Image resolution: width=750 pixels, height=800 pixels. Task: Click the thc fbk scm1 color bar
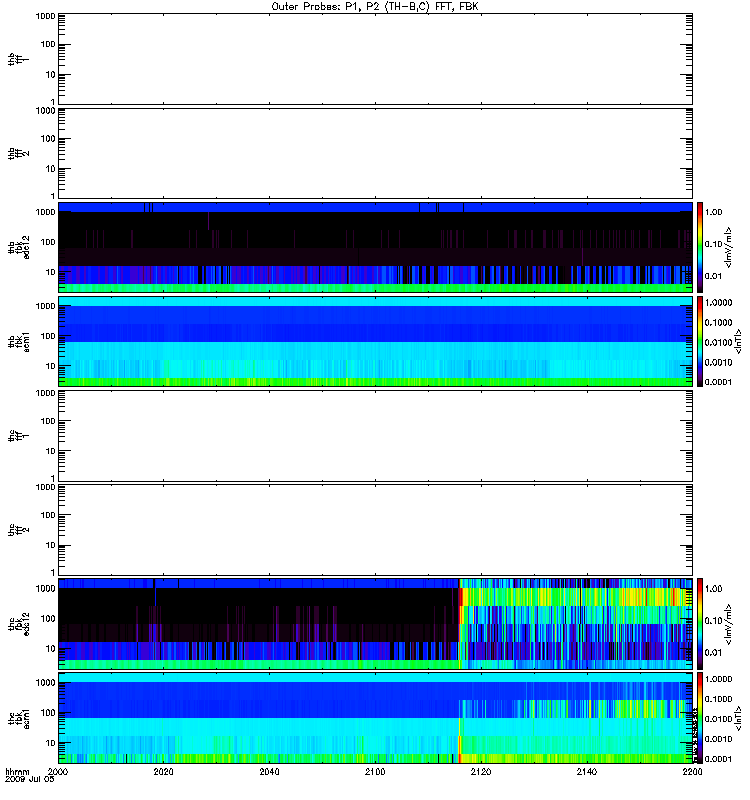click(700, 718)
